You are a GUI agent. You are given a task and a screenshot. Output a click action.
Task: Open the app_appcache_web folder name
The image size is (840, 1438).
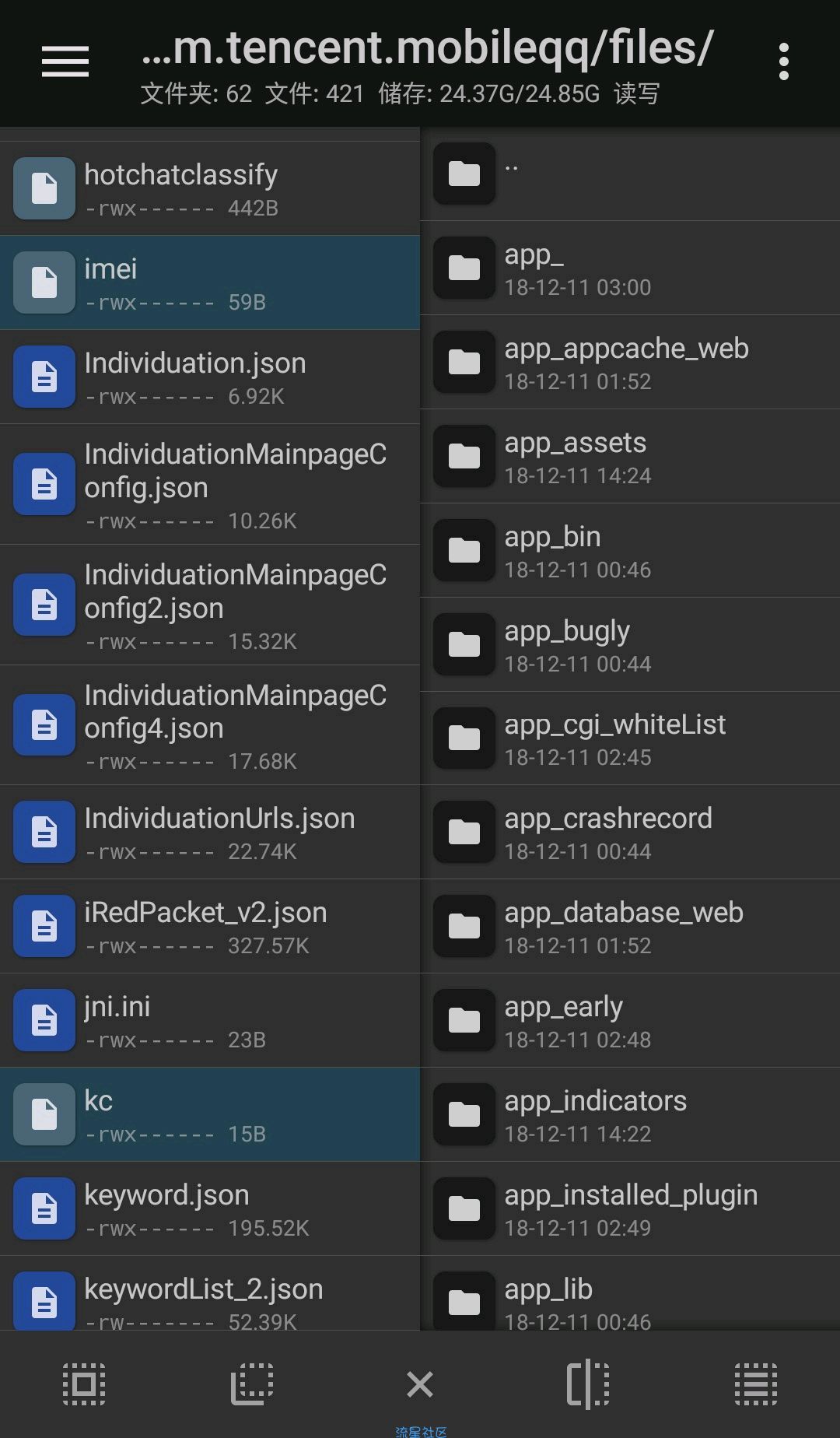(x=626, y=349)
